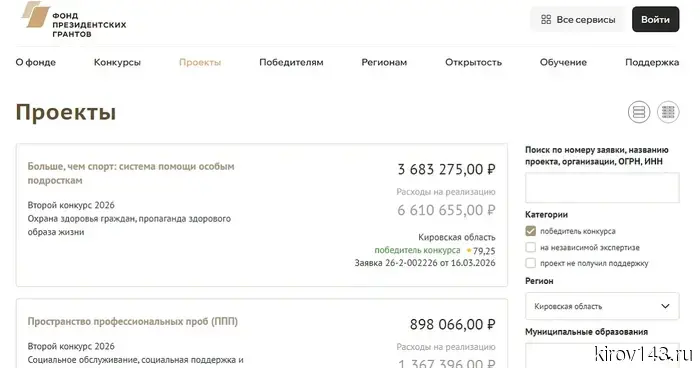Open the Победителям menu
Screen dimensions: 700x368
(x=291, y=63)
